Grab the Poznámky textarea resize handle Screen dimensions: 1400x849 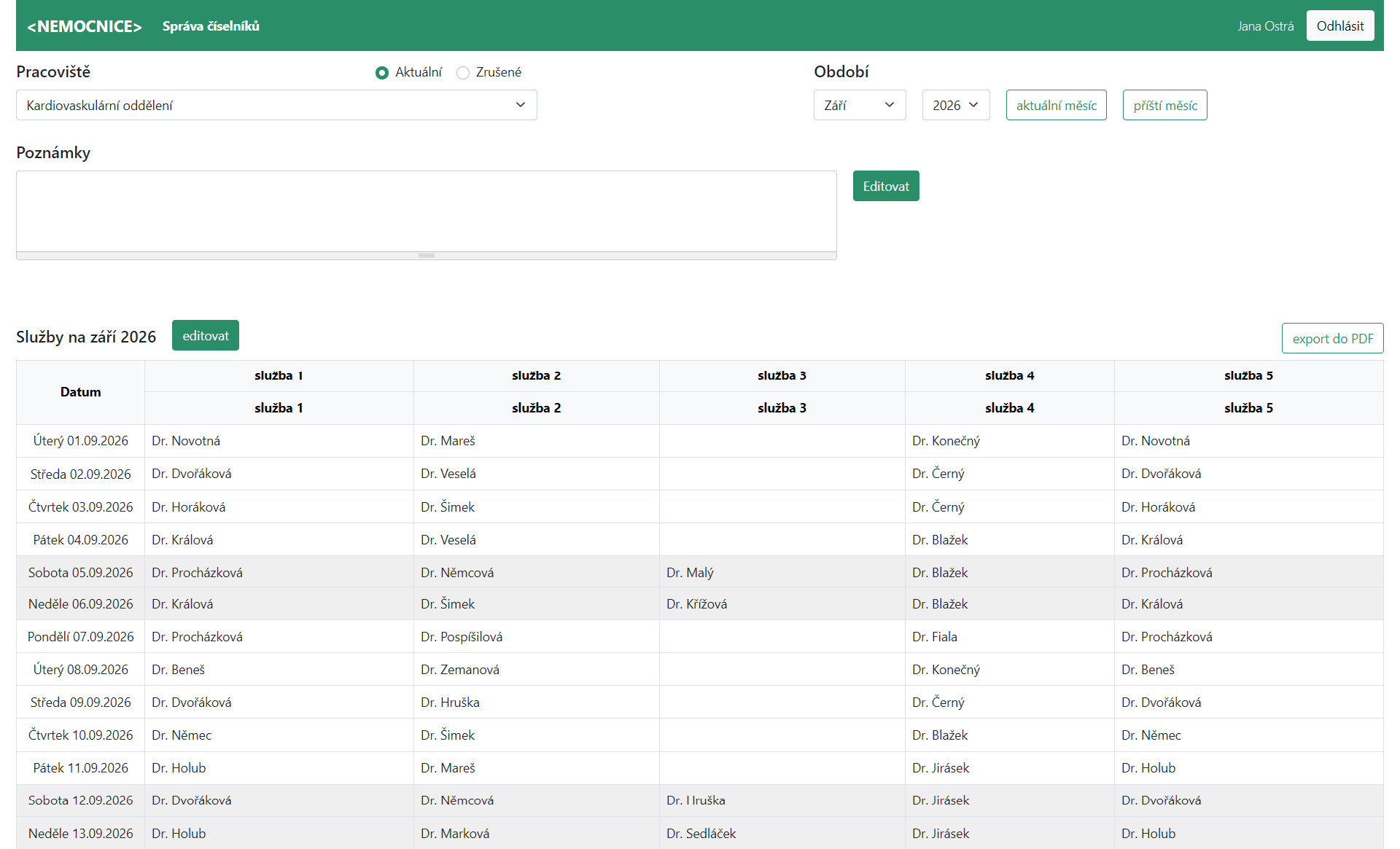click(x=427, y=256)
